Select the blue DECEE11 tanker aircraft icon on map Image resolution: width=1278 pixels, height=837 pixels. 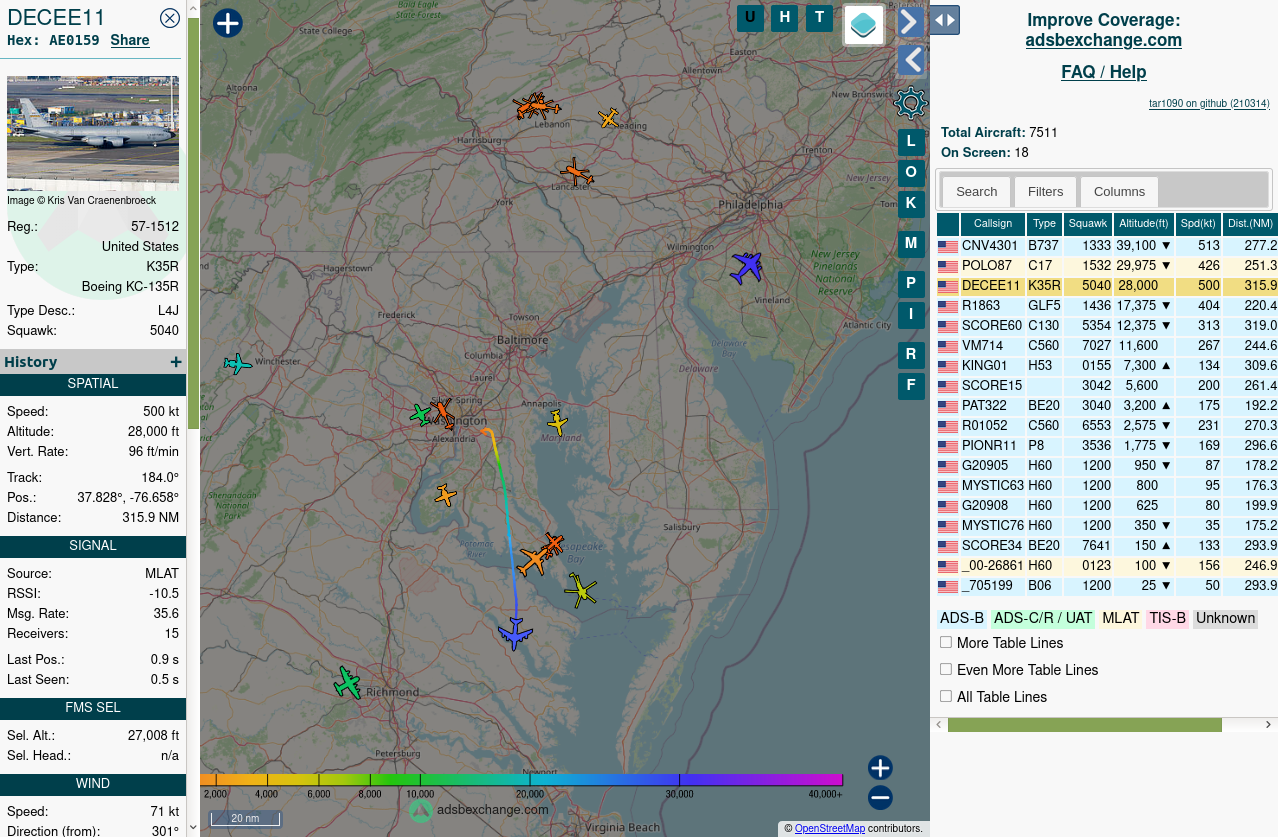(515, 633)
